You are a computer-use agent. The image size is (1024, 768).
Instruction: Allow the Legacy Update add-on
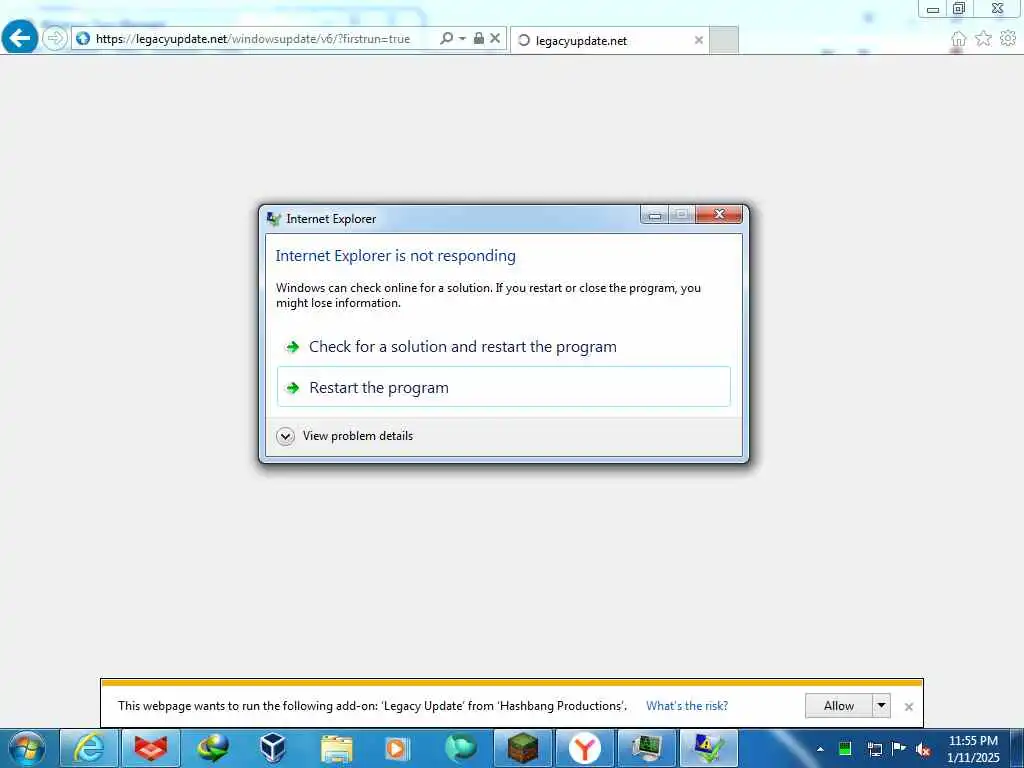coord(839,705)
